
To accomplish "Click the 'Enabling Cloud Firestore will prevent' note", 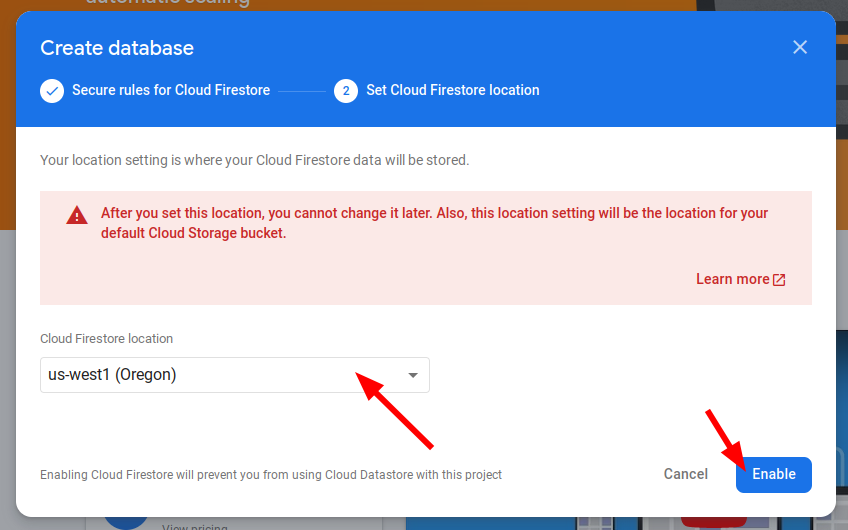I will coord(270,475).
